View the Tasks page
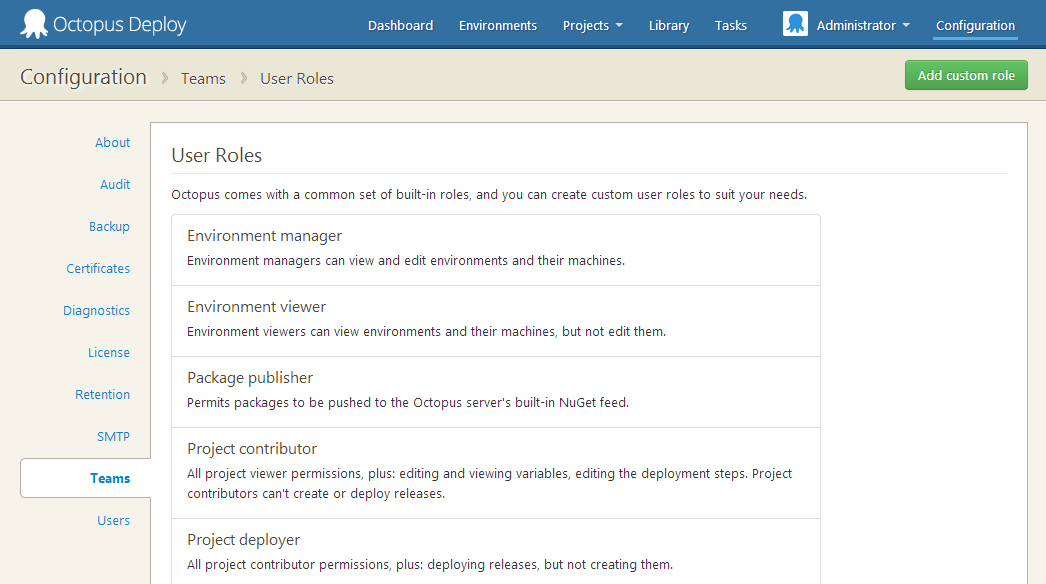This screenshot has width=1046, height=584. 730,25
